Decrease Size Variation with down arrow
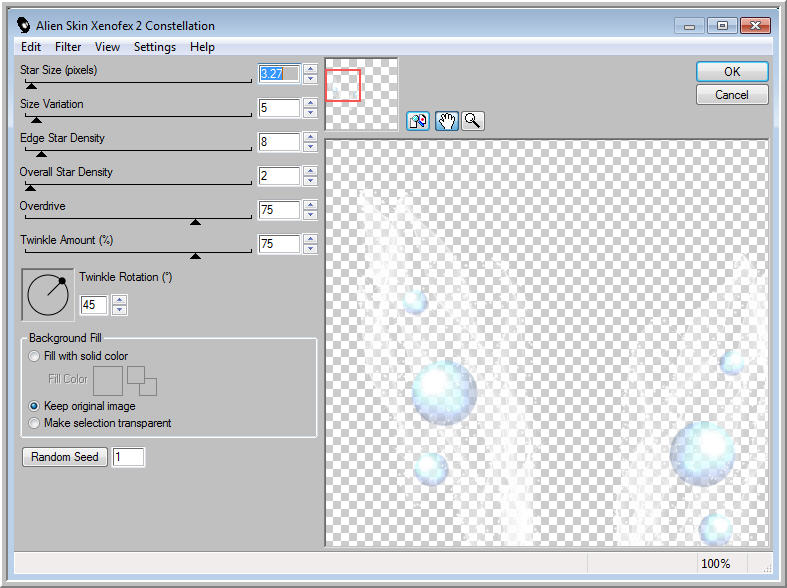 [310, 113]
